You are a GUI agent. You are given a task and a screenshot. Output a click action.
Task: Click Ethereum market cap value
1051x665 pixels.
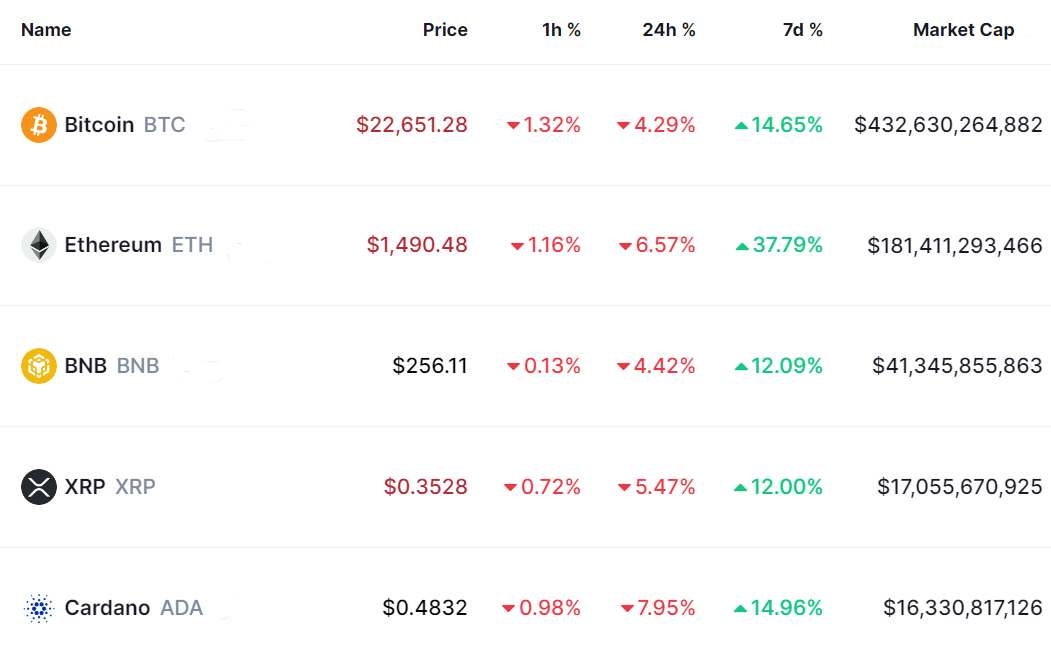(x=955, y=245)
